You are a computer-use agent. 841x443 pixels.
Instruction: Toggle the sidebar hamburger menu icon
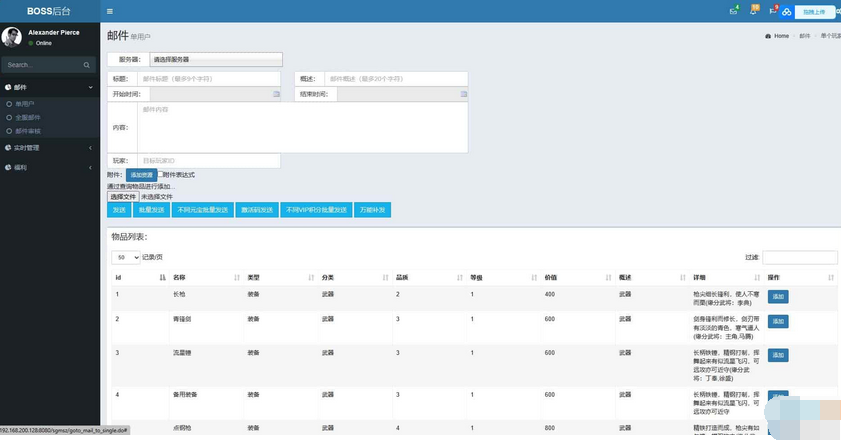pos(110,11)
